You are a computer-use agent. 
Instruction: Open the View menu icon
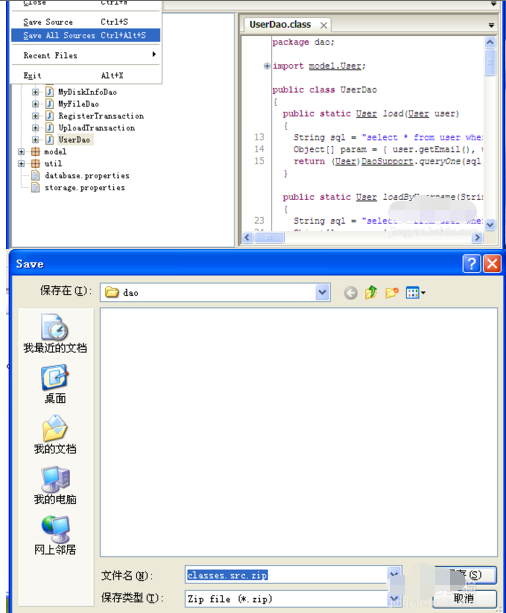415,292
